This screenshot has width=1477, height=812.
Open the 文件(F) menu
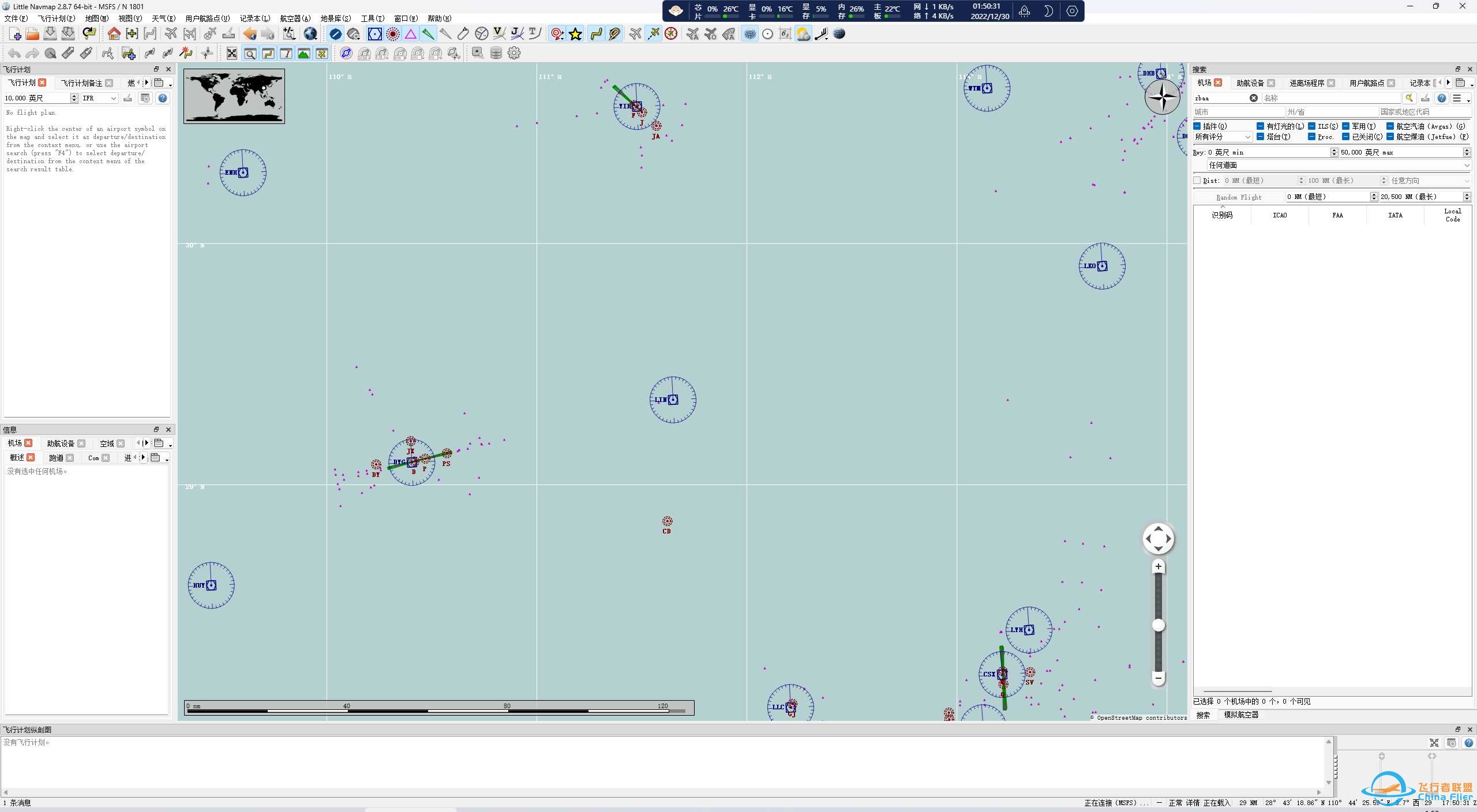(16, 18)
